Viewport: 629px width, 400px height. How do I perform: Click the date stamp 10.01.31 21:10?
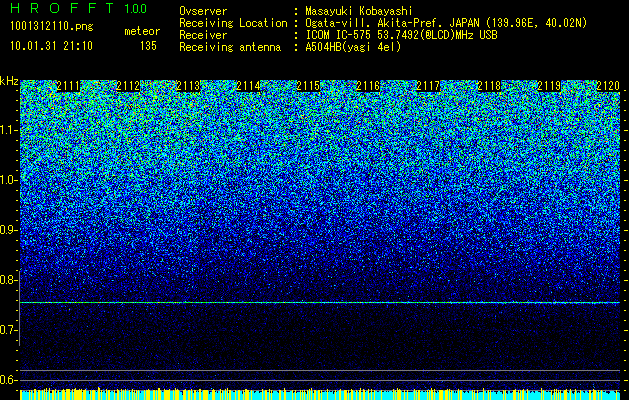pos(51,46)
